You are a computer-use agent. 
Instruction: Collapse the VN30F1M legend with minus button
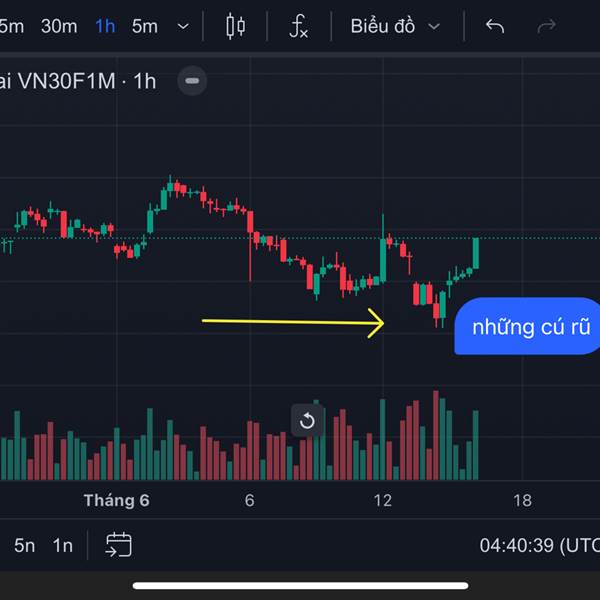click(192, 81)
